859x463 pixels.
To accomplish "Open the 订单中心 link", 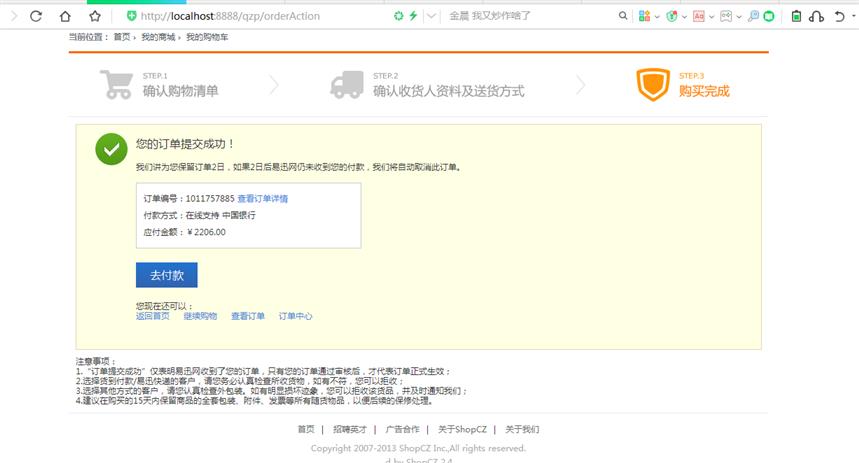I will click(295, 316).
